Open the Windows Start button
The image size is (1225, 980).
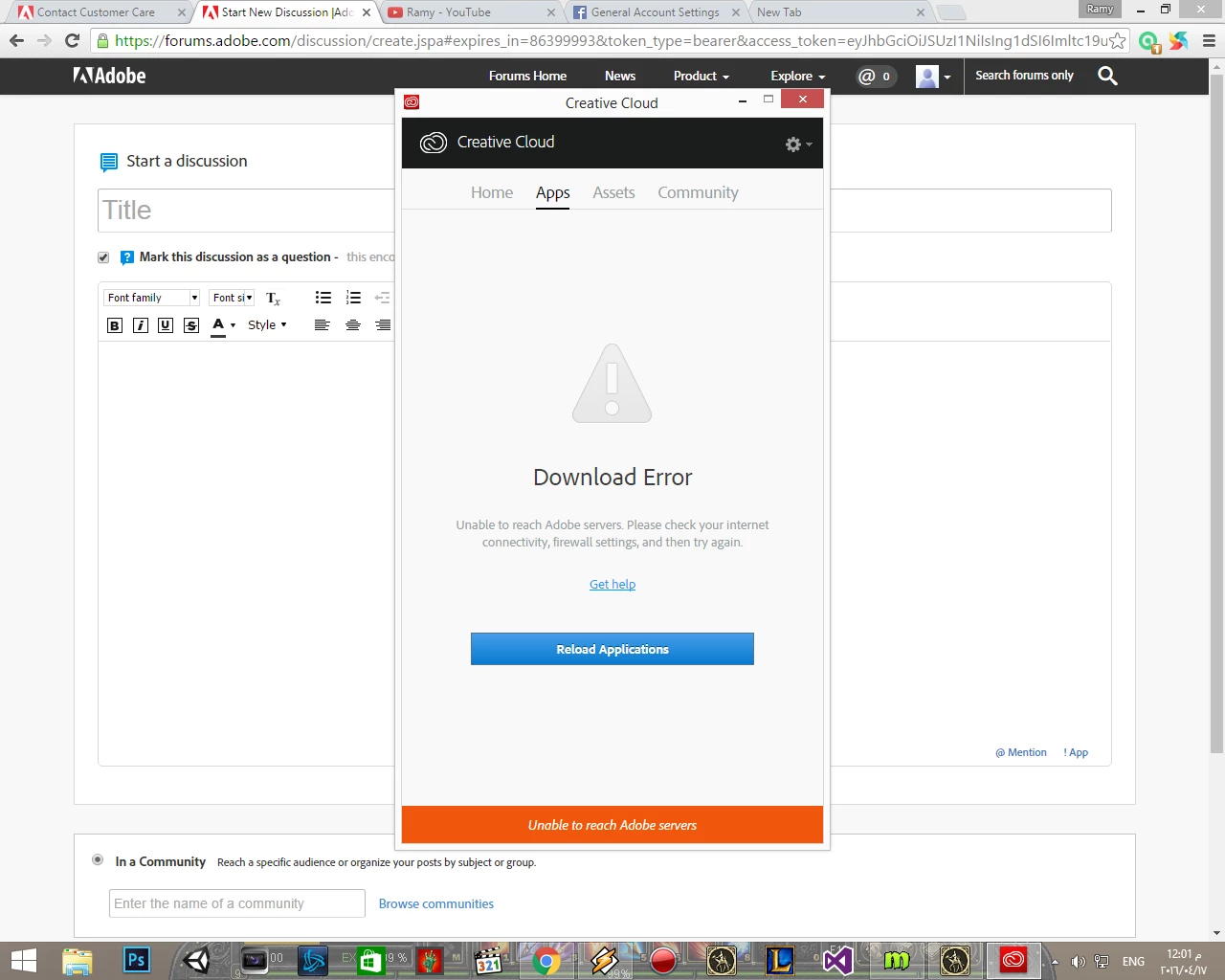23,961
